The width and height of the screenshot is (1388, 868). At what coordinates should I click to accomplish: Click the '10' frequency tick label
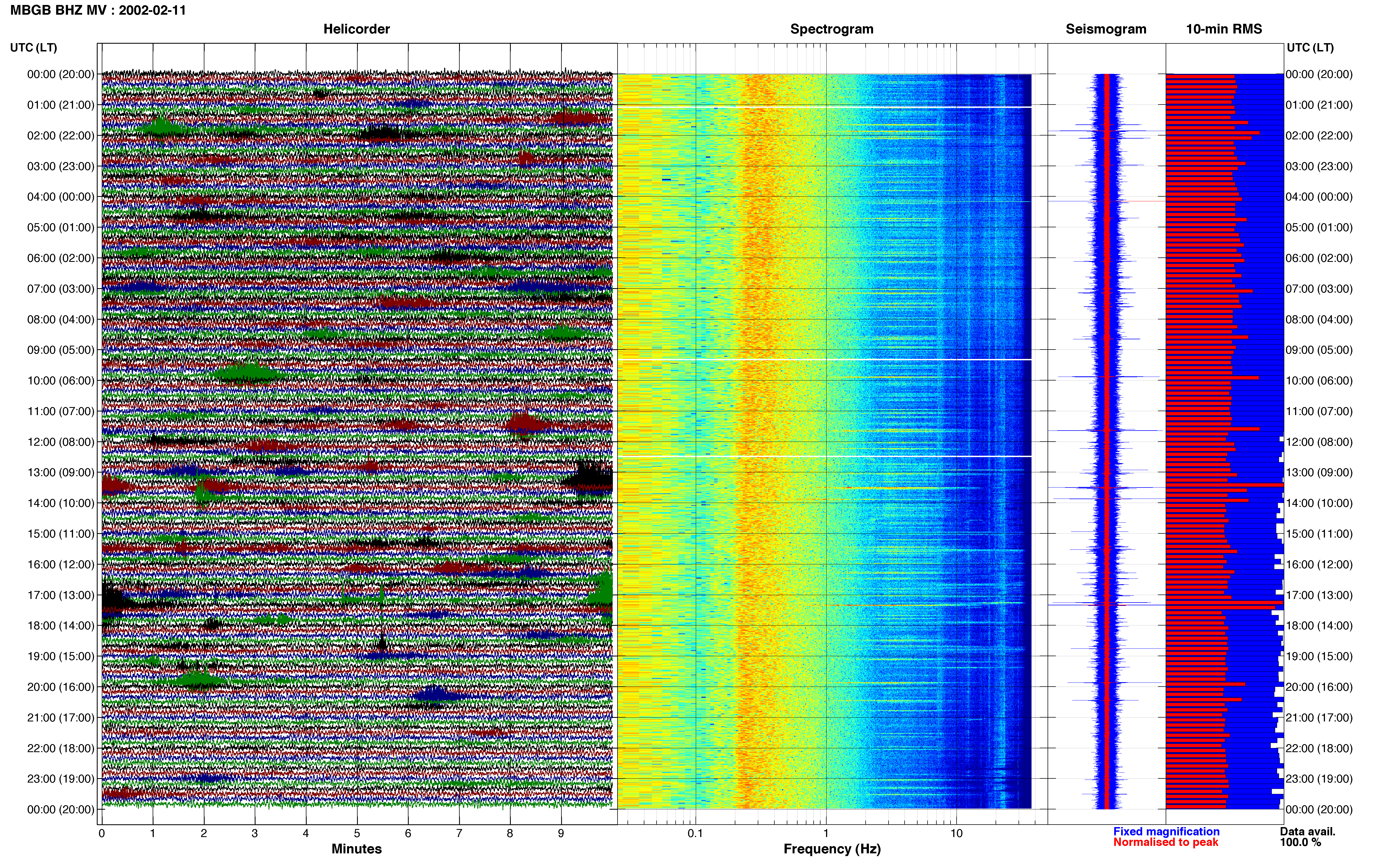pyautogui.click(x=956, y=833)
